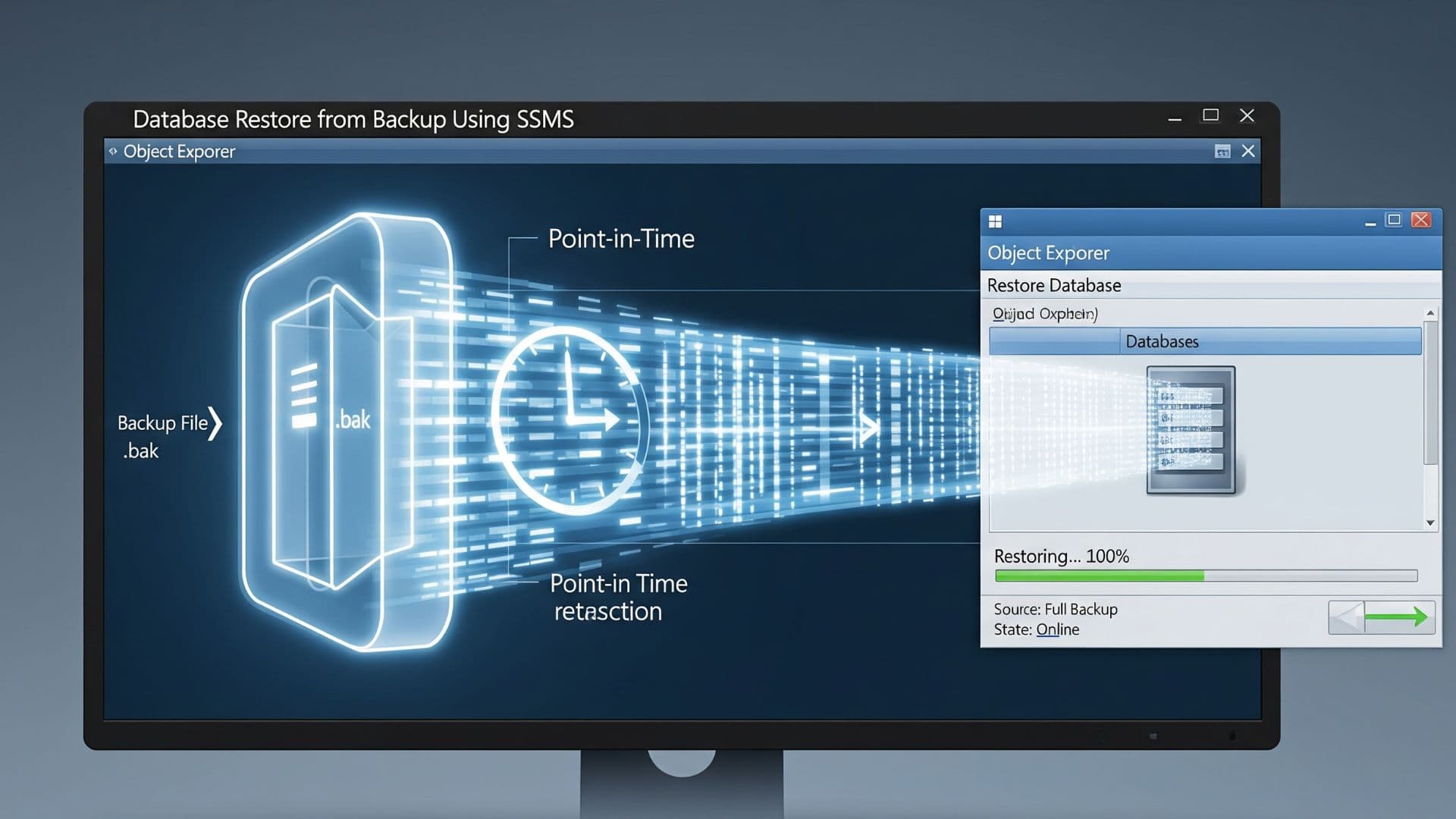1456x819 pixels.
Task: Maximize the restore dialog window
Action: click(1394, 220)
